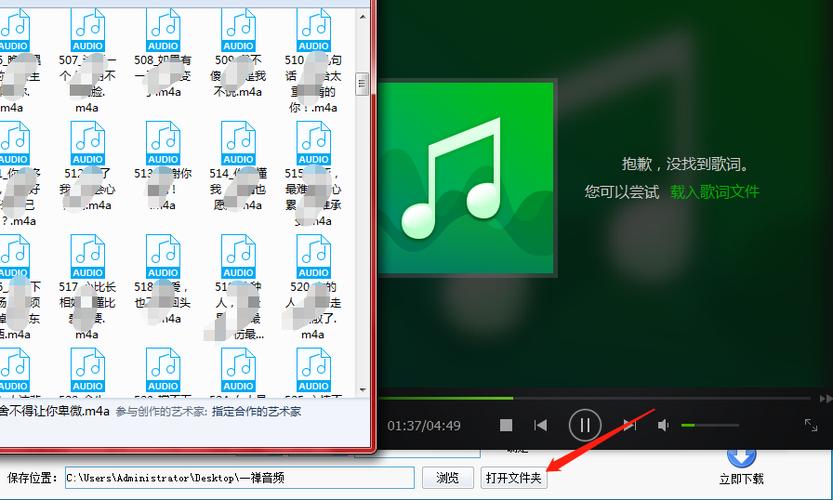Stop playback with the square stop button
The width and height of the screenshot is (833, 500).
tap(506, 425)
